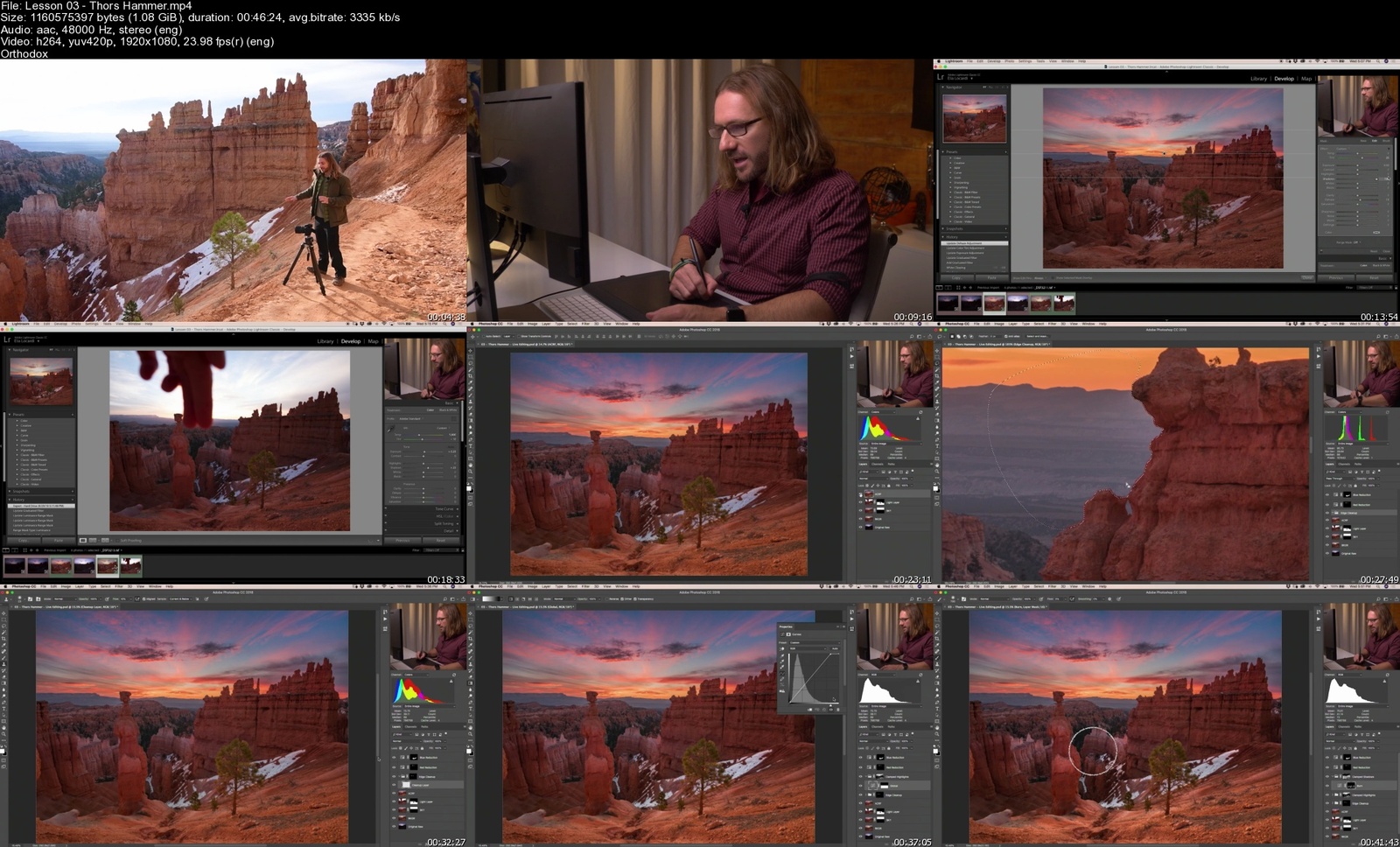1400x847 pixels.
Task: Hide the Red Reduction layer in 00:37:05 frame
Action: coord(860,767)
